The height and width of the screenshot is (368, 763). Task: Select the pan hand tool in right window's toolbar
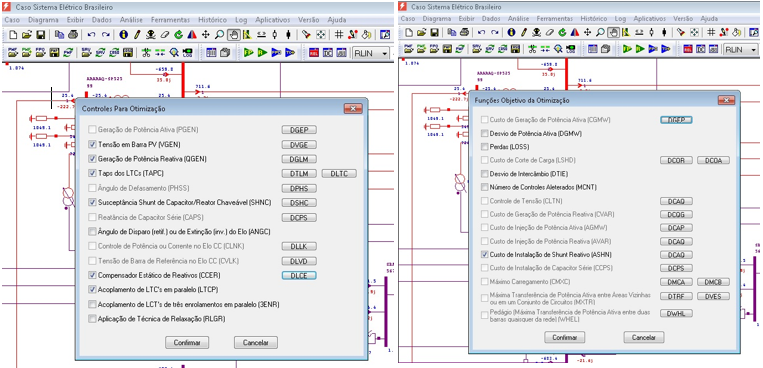[x=615, y=33]
